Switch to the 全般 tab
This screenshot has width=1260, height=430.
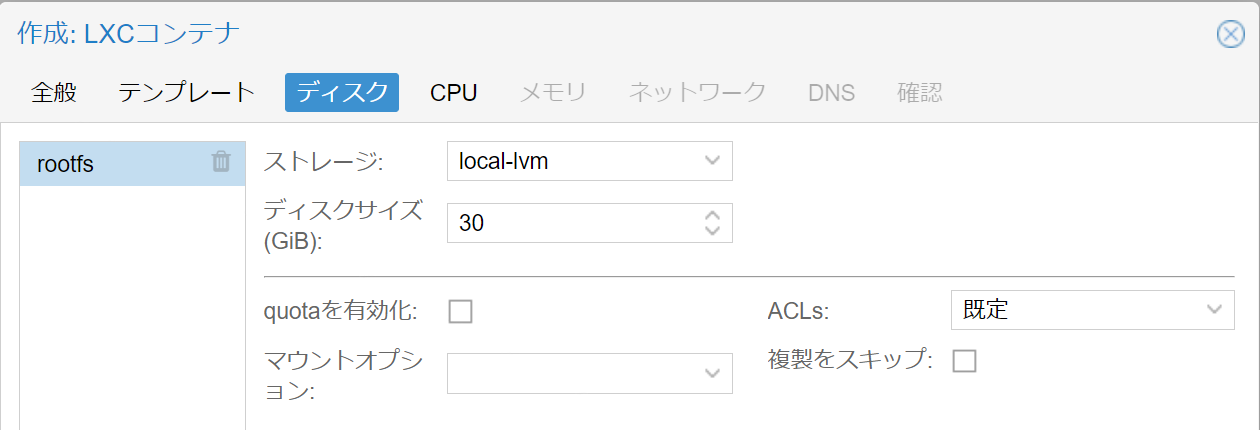click(x=54, y=93)
